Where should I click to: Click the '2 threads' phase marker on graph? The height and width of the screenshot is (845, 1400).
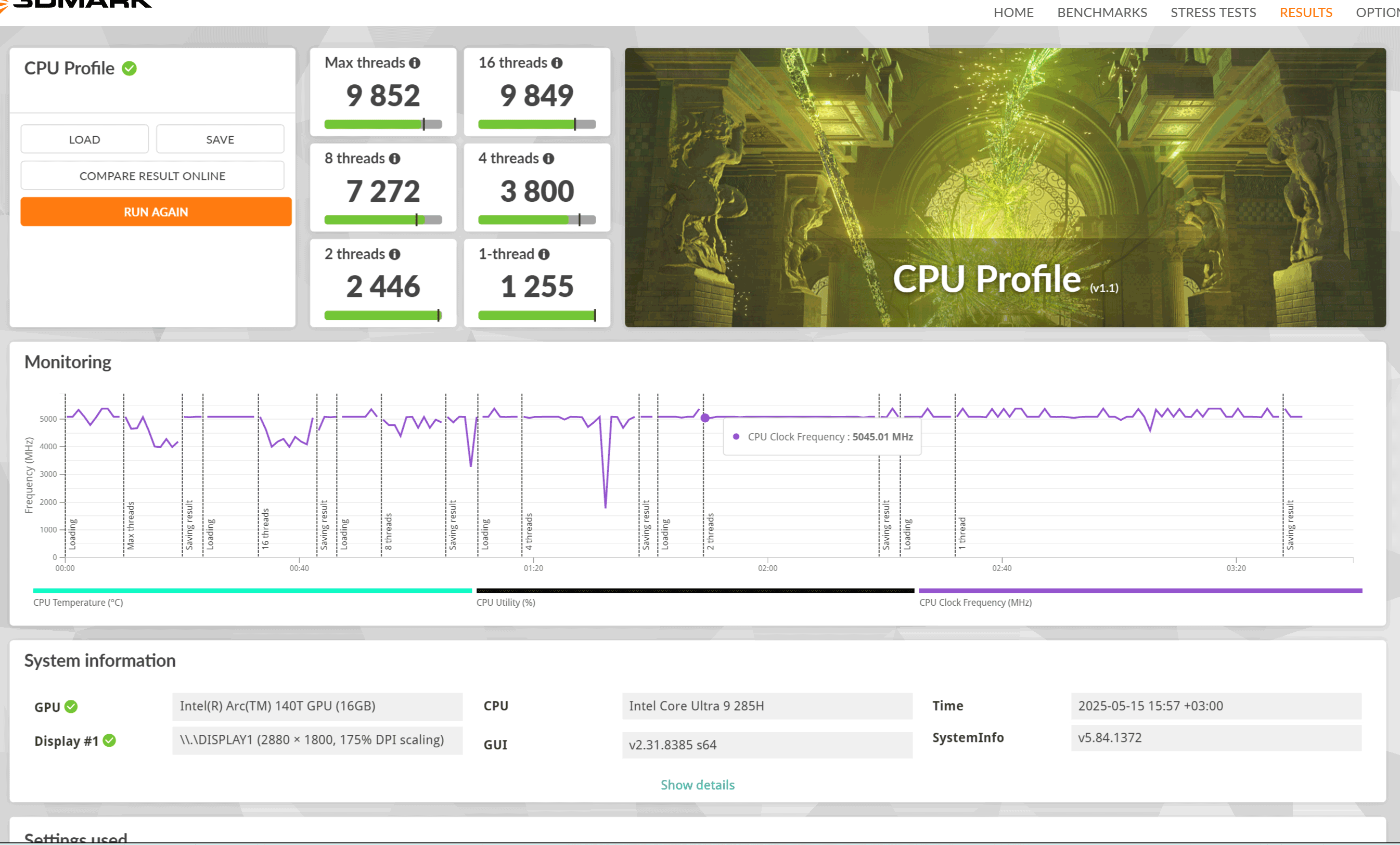[710, 531]
